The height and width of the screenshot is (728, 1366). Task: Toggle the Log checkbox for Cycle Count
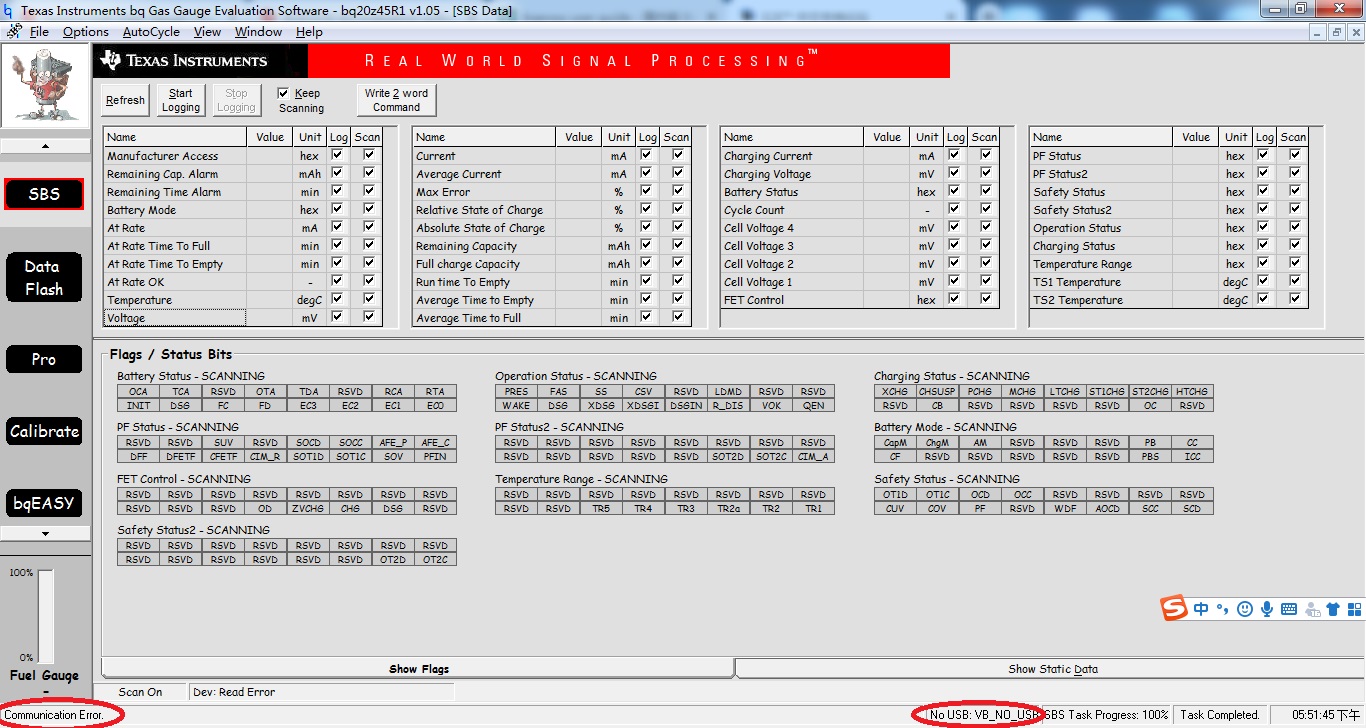click(954, 209)
